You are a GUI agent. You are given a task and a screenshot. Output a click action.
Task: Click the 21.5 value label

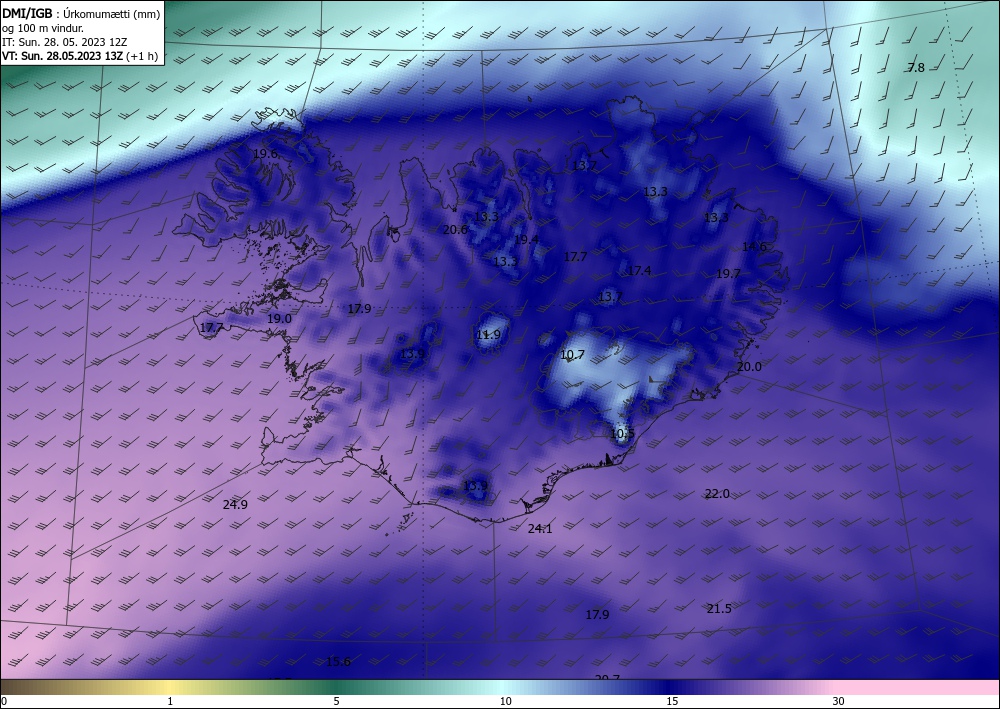click(719, 609)
